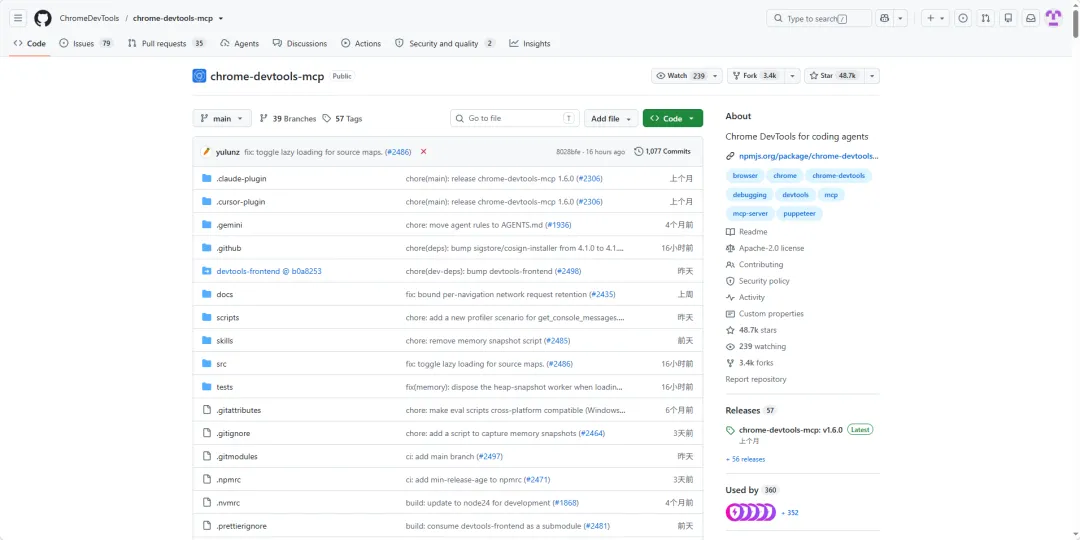Open commit hash 8028bfe
Screen dimensions: 1080x540
click(568, 152)
